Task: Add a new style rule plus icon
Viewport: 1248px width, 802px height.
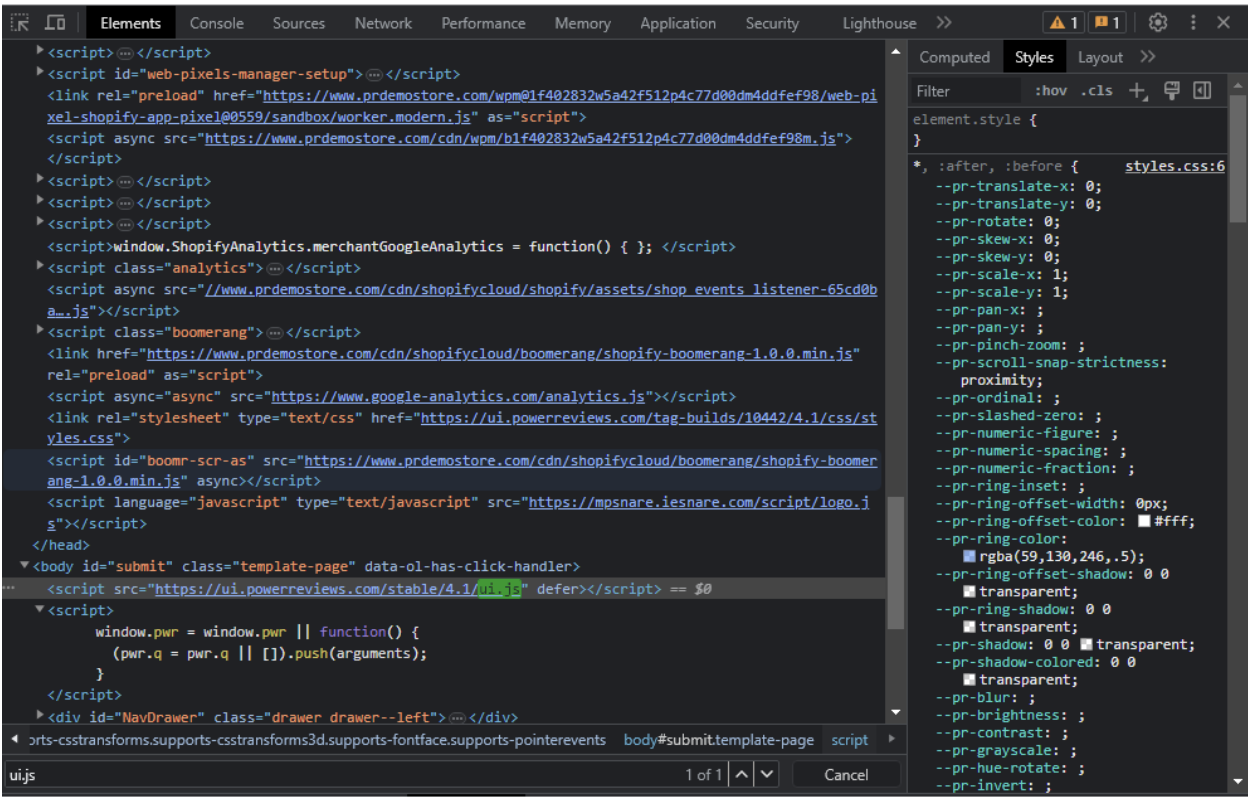Action: [x=1137, y=91]
